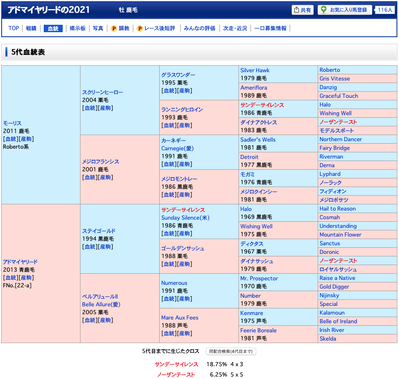Open the 次走・近況 tab

point(235,28)
